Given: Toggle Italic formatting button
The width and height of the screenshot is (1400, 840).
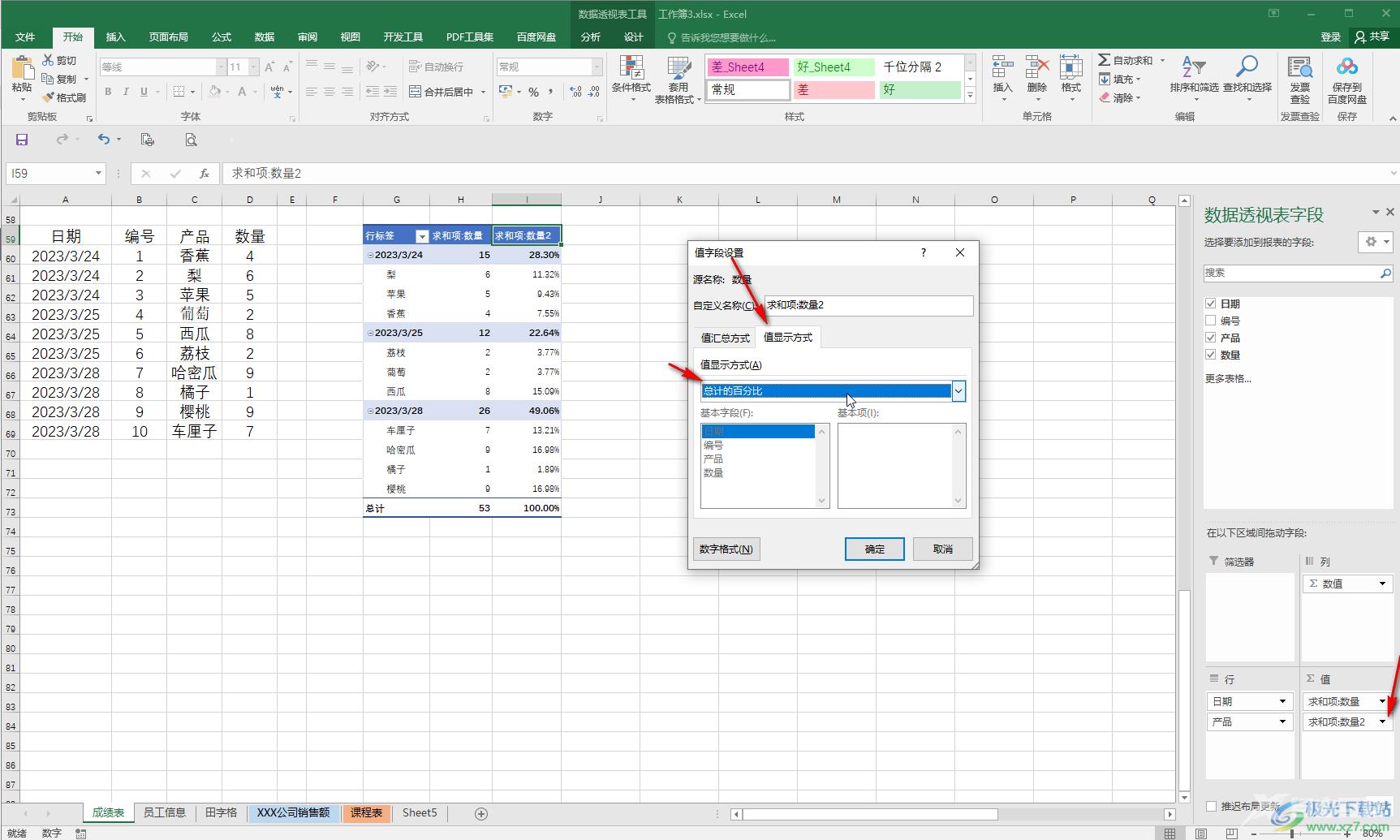Looking at the screenshot, I should (126, 92).
